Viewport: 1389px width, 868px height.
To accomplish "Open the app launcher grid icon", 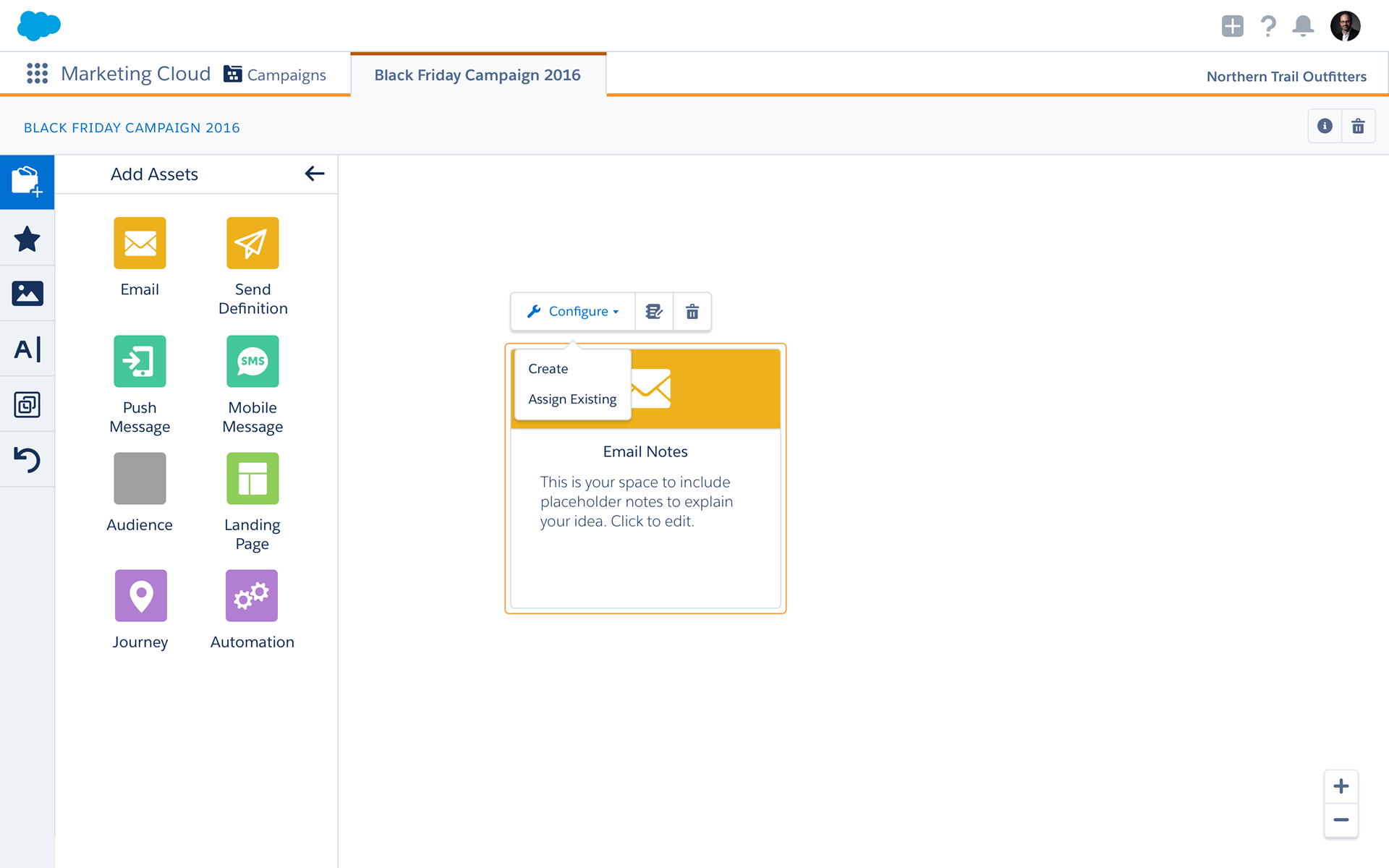I will (37, 74).
